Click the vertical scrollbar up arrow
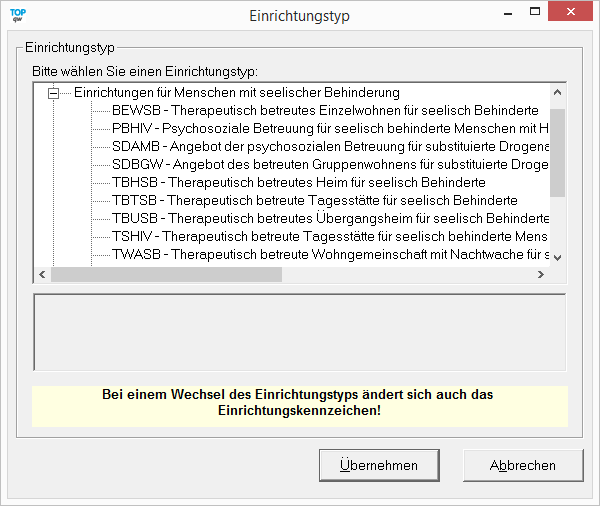The height and width of the screenshot is (506, 600). click(558, 92)
